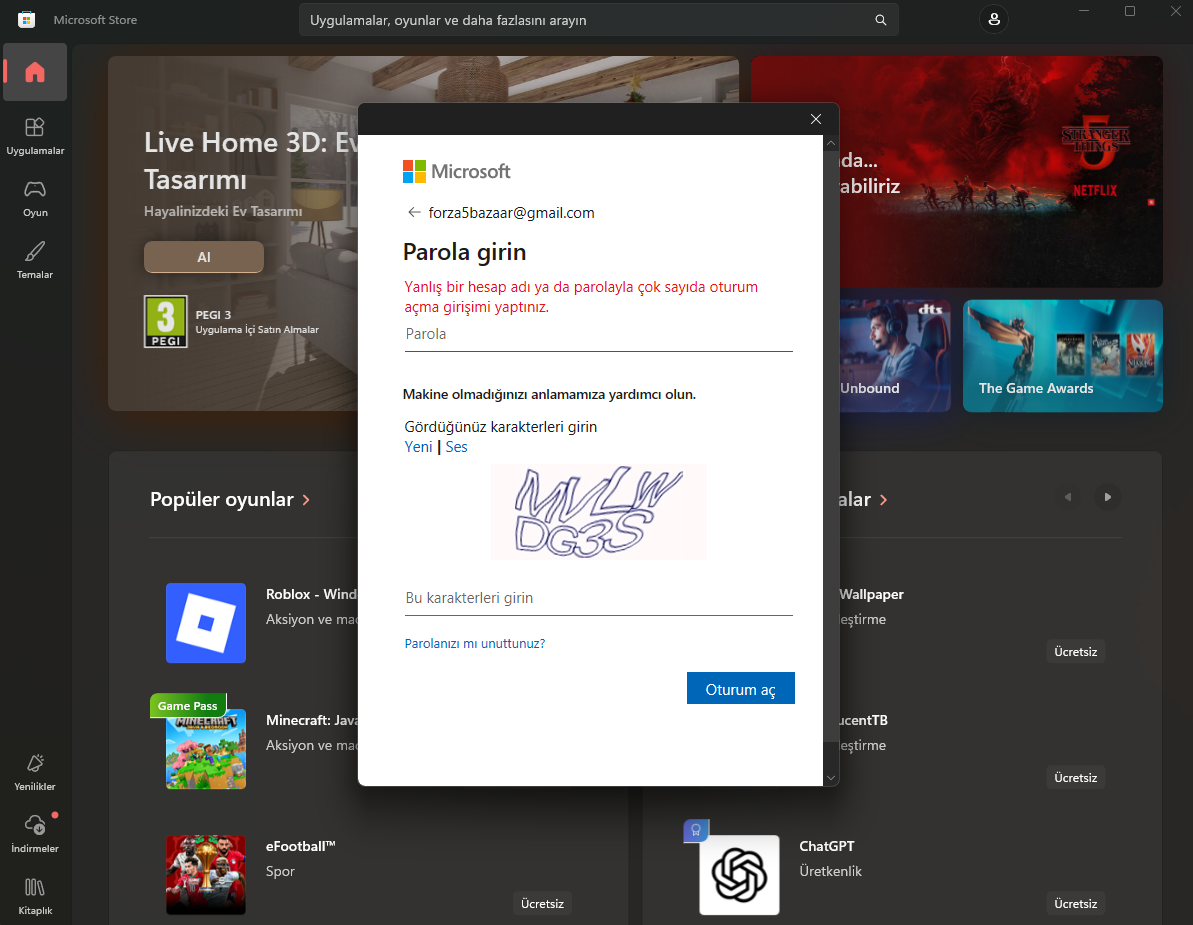Image resolution: width=1193 pixels, height=925 pixels.
Task: Click the captcha image
Action: [x=599, y=512]
